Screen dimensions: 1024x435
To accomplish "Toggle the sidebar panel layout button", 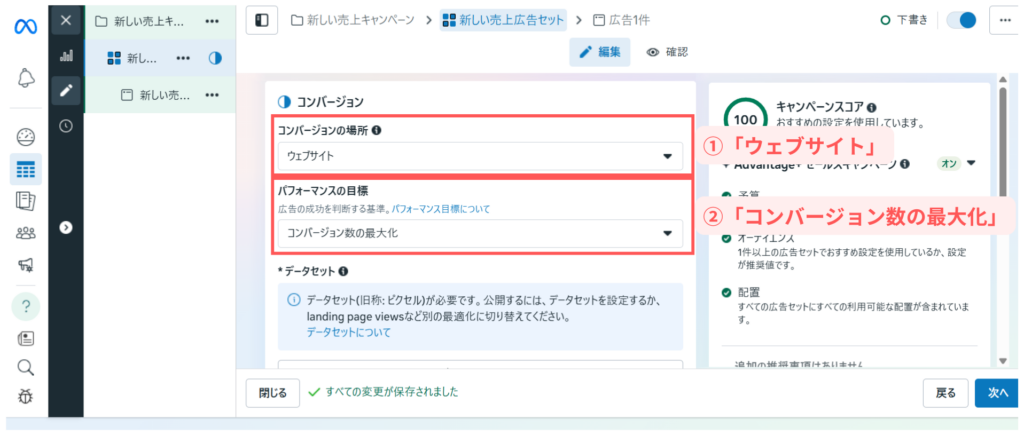I will (261, 20).
